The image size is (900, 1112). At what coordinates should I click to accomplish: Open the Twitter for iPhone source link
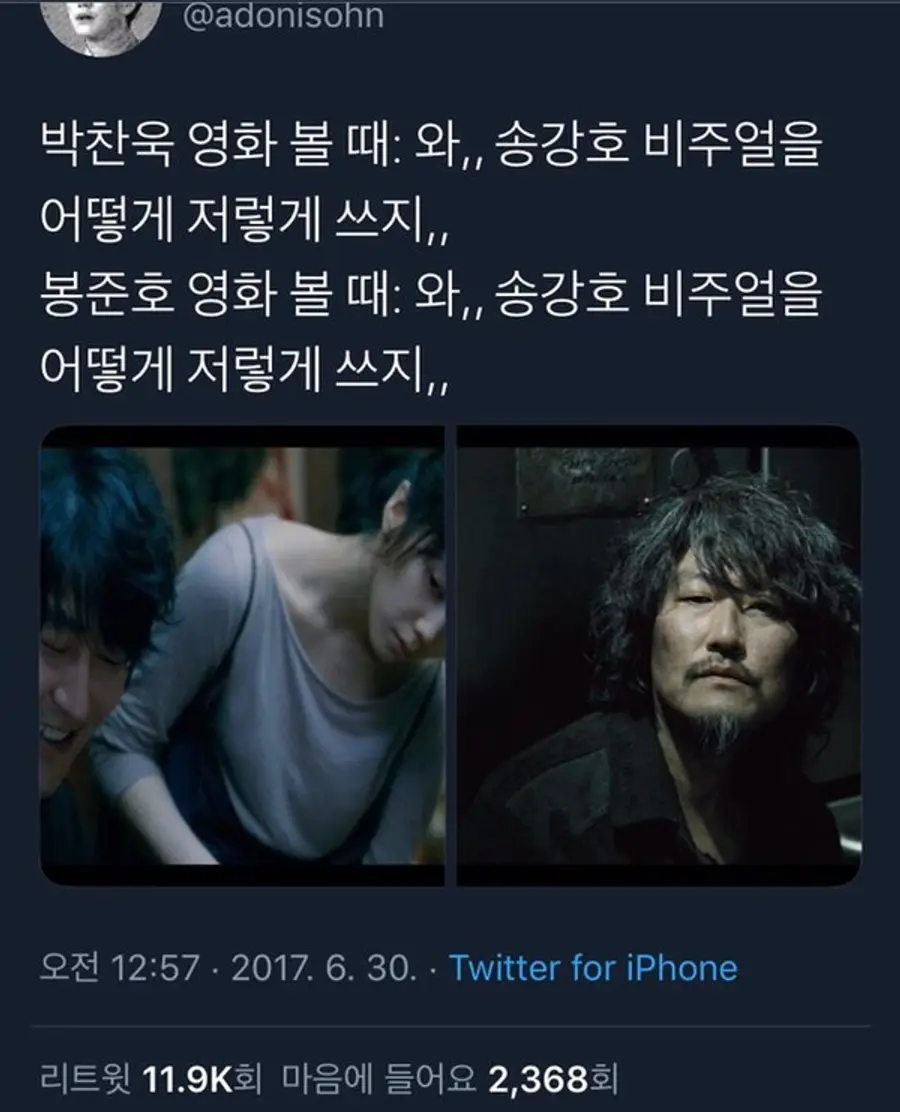coord(594,967)
